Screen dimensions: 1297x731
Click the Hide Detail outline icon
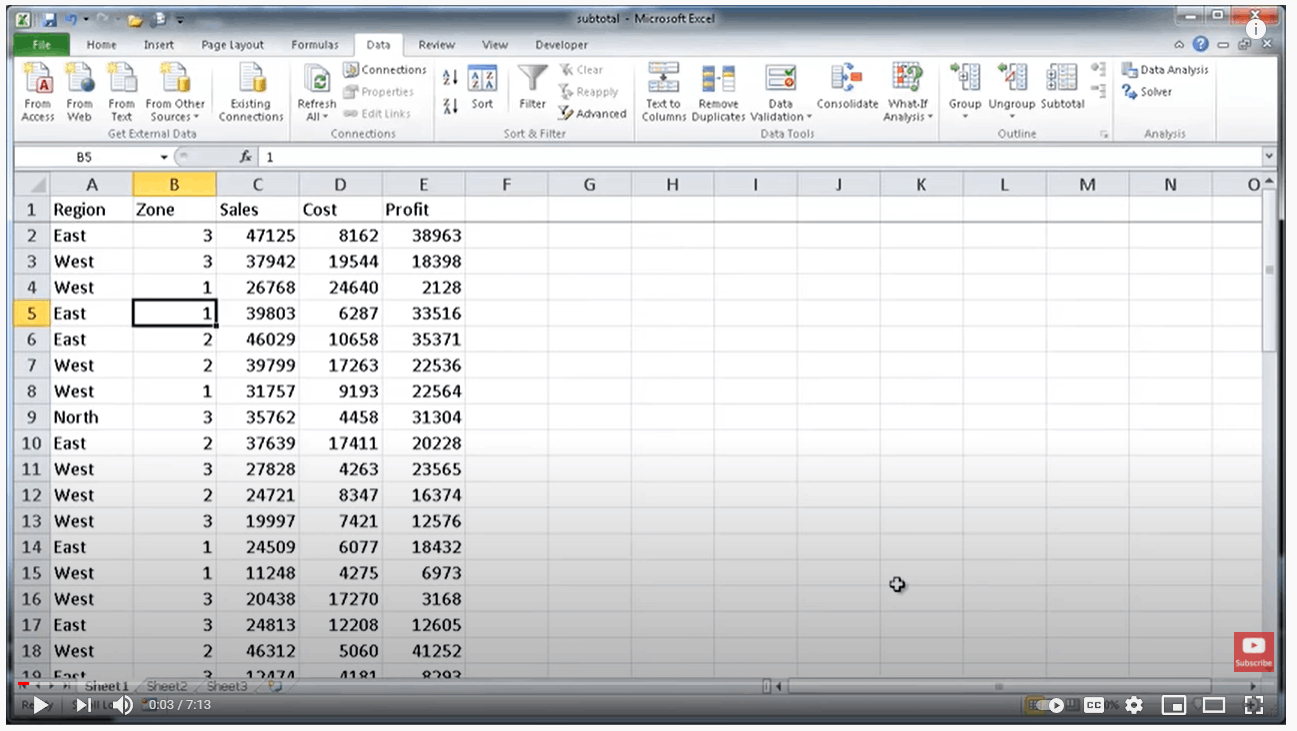(x=1098, y=91)
